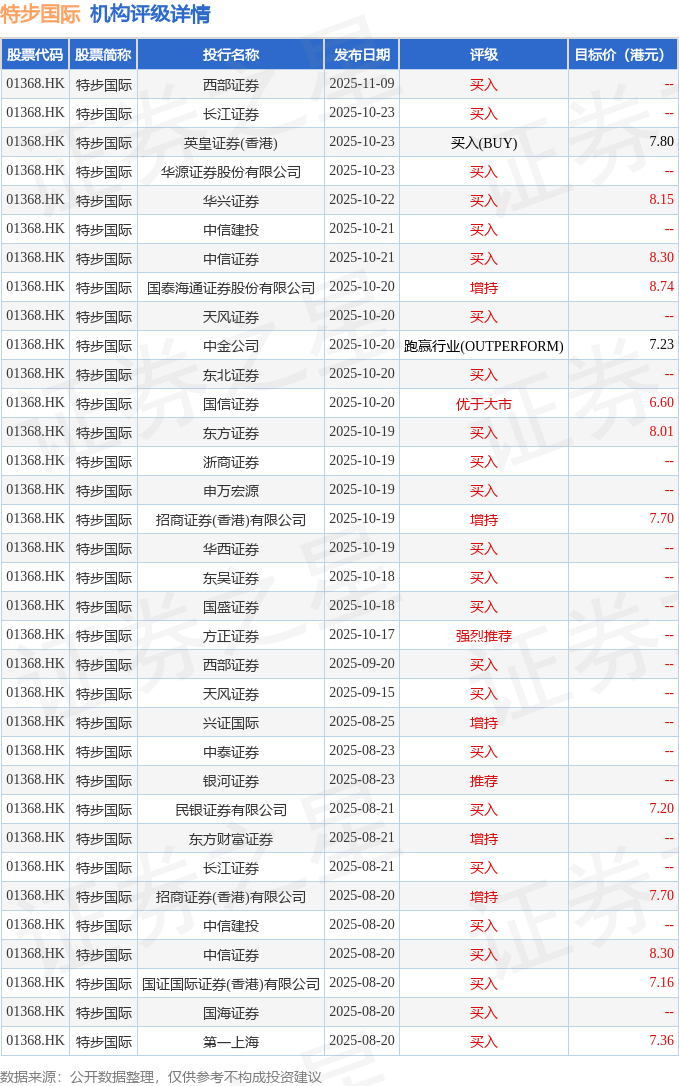The width and height of the screenshot is (679, 1086).
Task: Click 英皇证券(香港) in the broker column
Action: tap(231, 143)
